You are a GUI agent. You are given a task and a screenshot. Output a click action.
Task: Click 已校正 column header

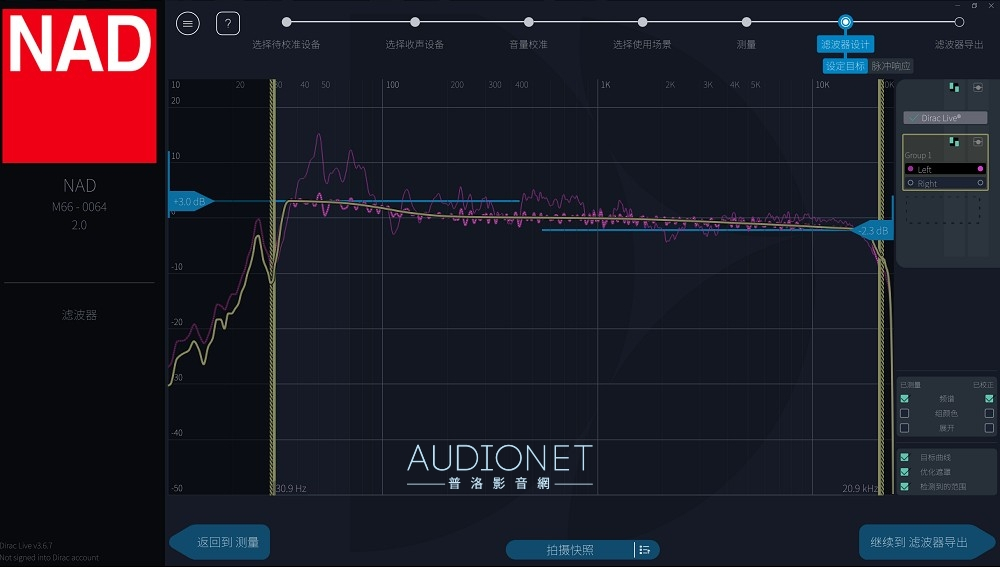(983, 385)
